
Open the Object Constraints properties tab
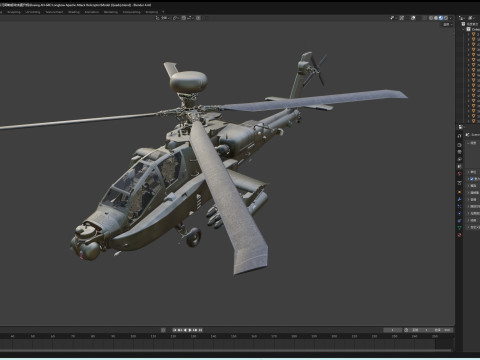pyautogui.click(x=459, y=221)
